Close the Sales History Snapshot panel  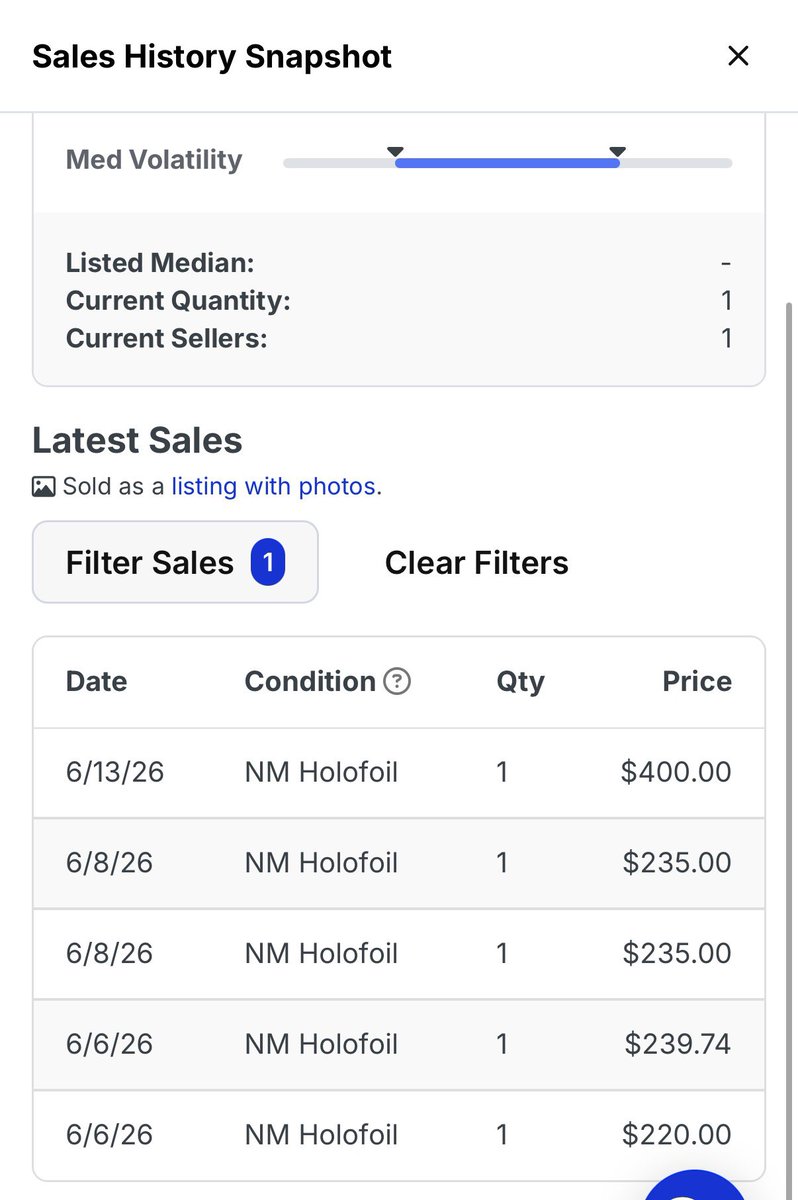pyautogui.click(x=738, y=56)
